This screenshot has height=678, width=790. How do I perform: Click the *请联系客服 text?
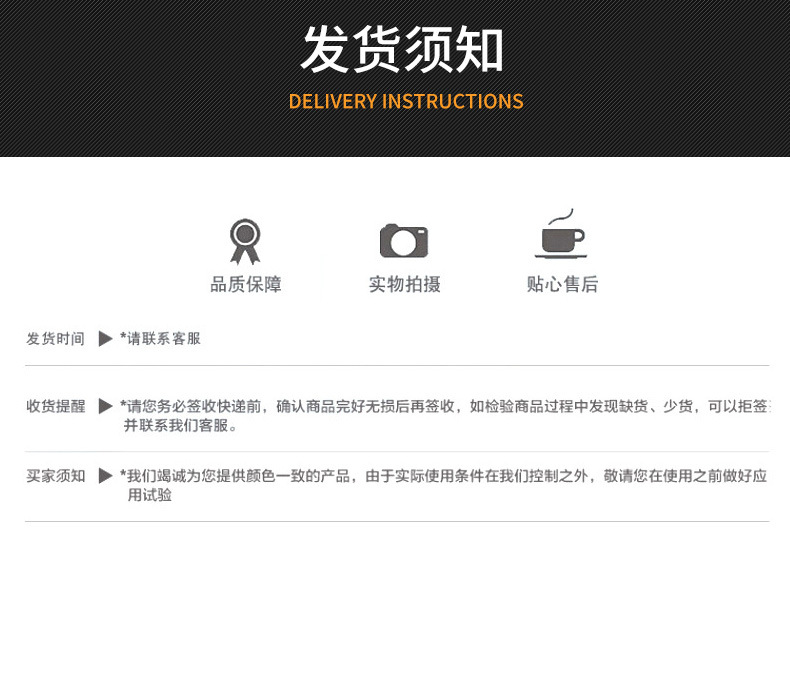160,338
